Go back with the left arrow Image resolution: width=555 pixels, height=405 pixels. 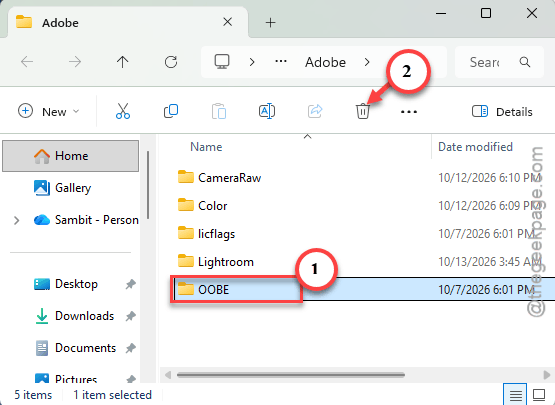(x=27, y=62)
